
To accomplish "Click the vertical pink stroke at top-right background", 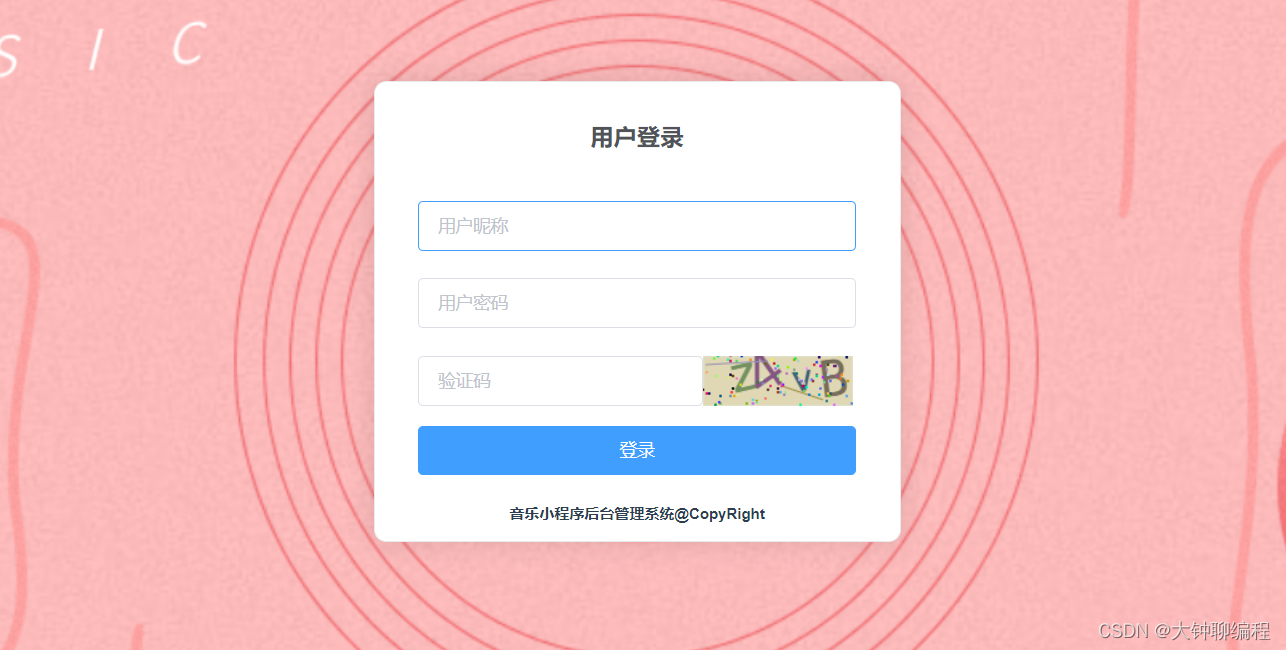I will [1129, 105].
